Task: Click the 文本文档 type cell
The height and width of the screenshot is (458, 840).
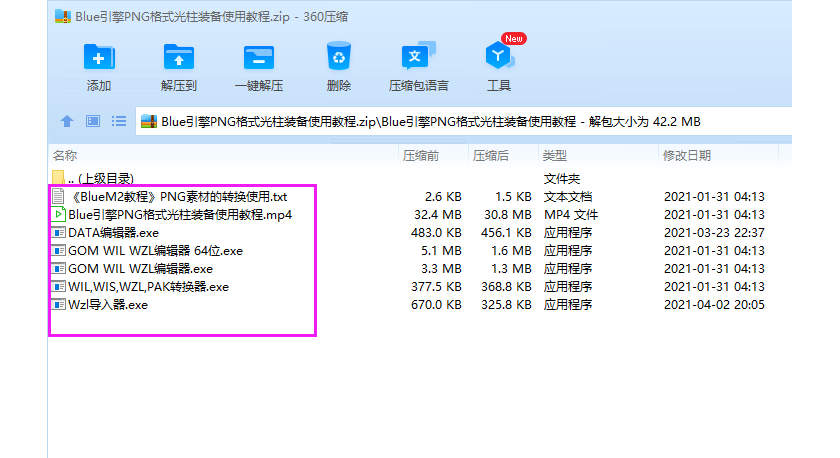Action: [x=568, y=197]
